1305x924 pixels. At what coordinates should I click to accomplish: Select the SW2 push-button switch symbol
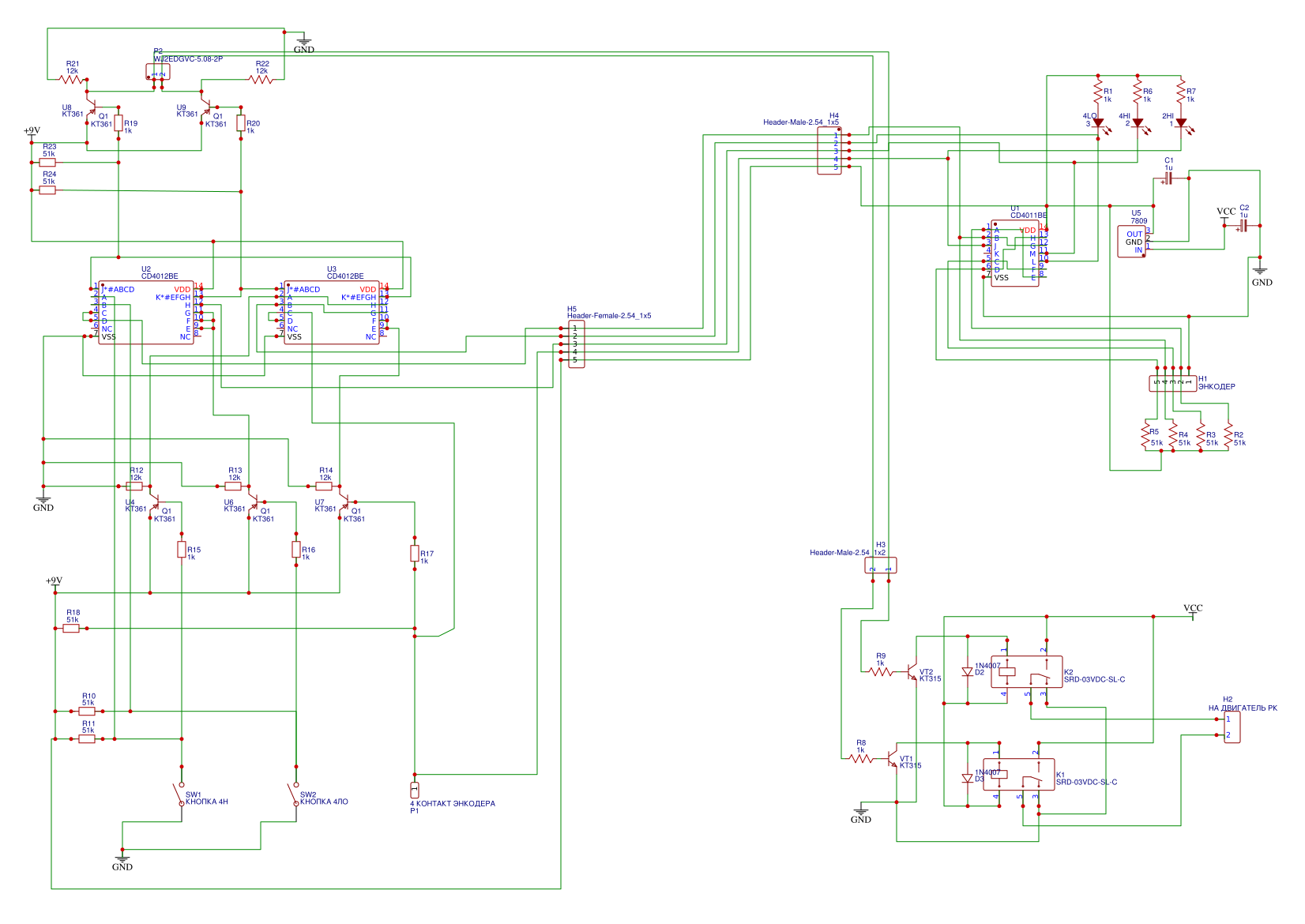[293, 794]
